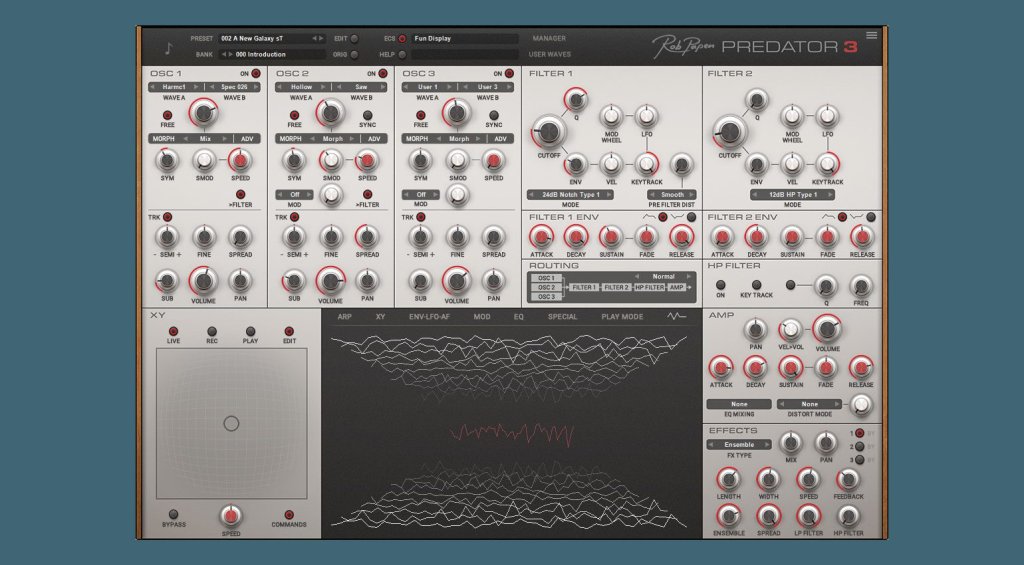Click the Filter 1 Cutoff knob

point(549,131)
